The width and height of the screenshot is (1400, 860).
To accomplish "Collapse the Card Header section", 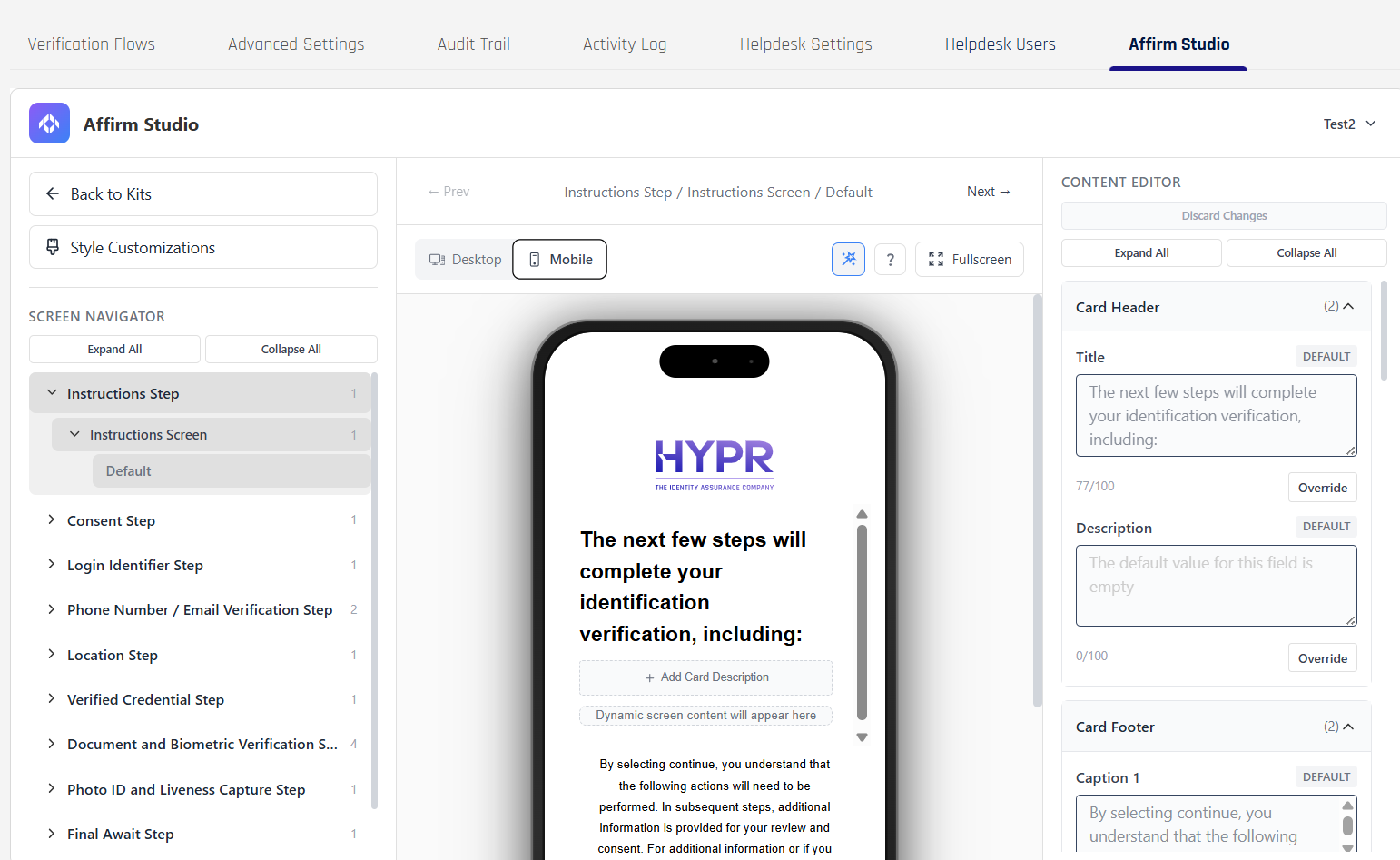I will coord(1348,307).
